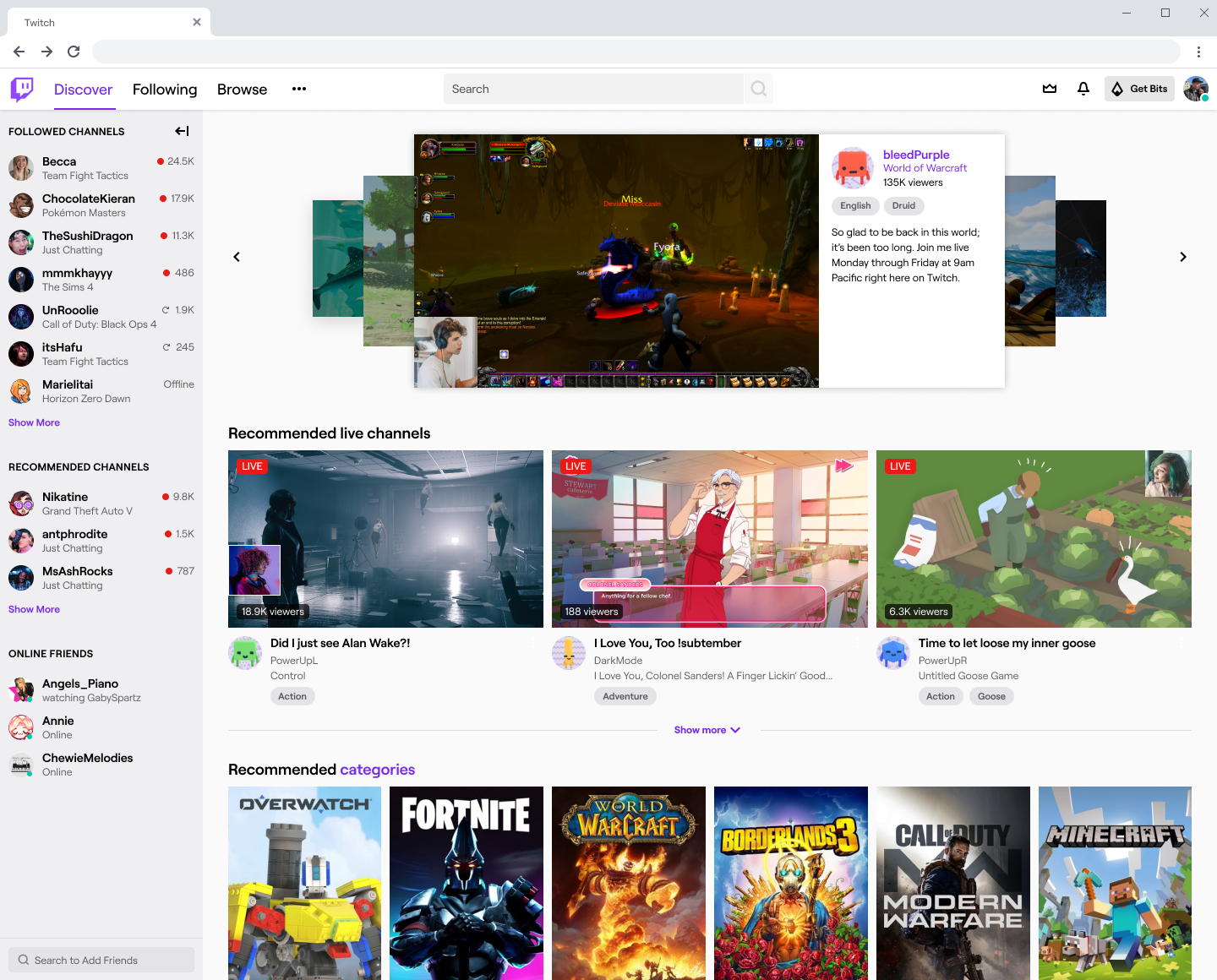Screen dimensions: 1217x980
Task: Switch to the Following tab
Action: click(165, 90)
